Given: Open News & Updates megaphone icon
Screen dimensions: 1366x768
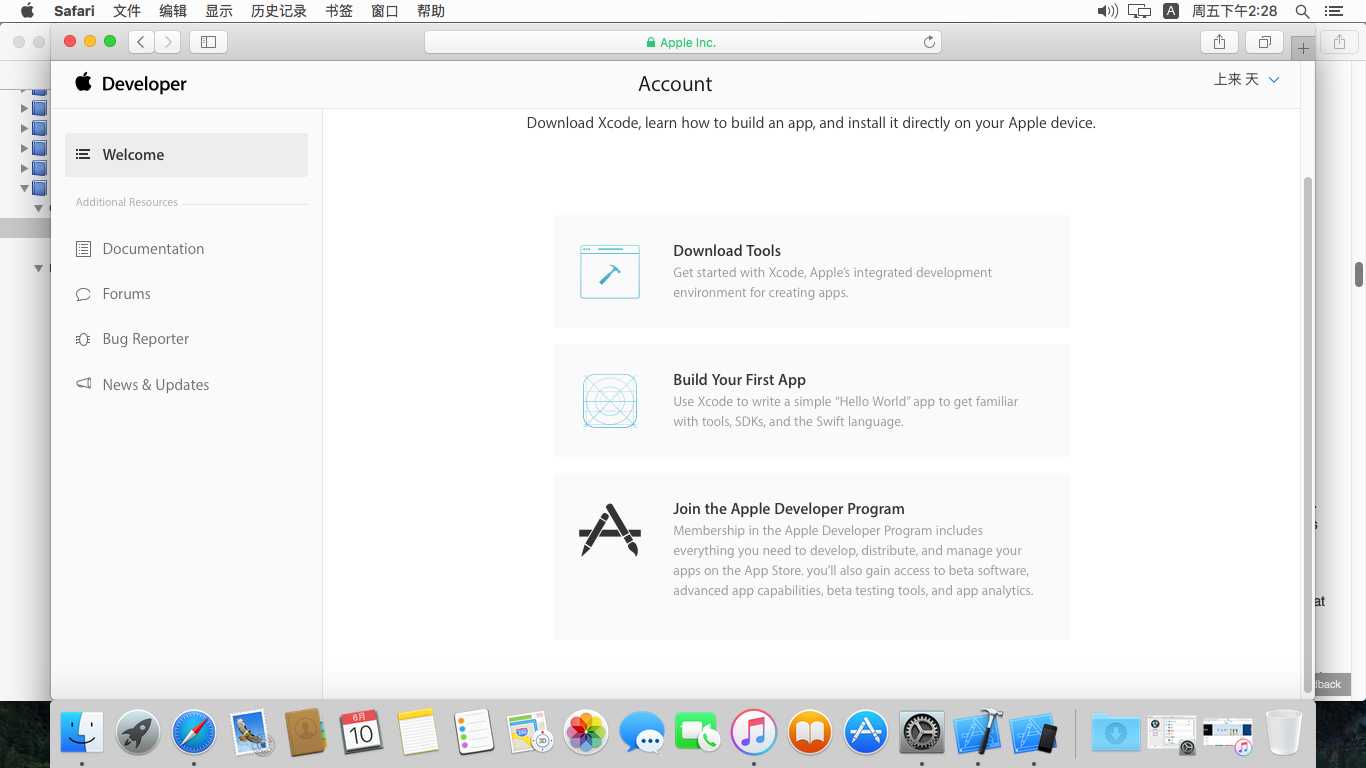Looking at the screenshot, I should click(x=84, y=384).
